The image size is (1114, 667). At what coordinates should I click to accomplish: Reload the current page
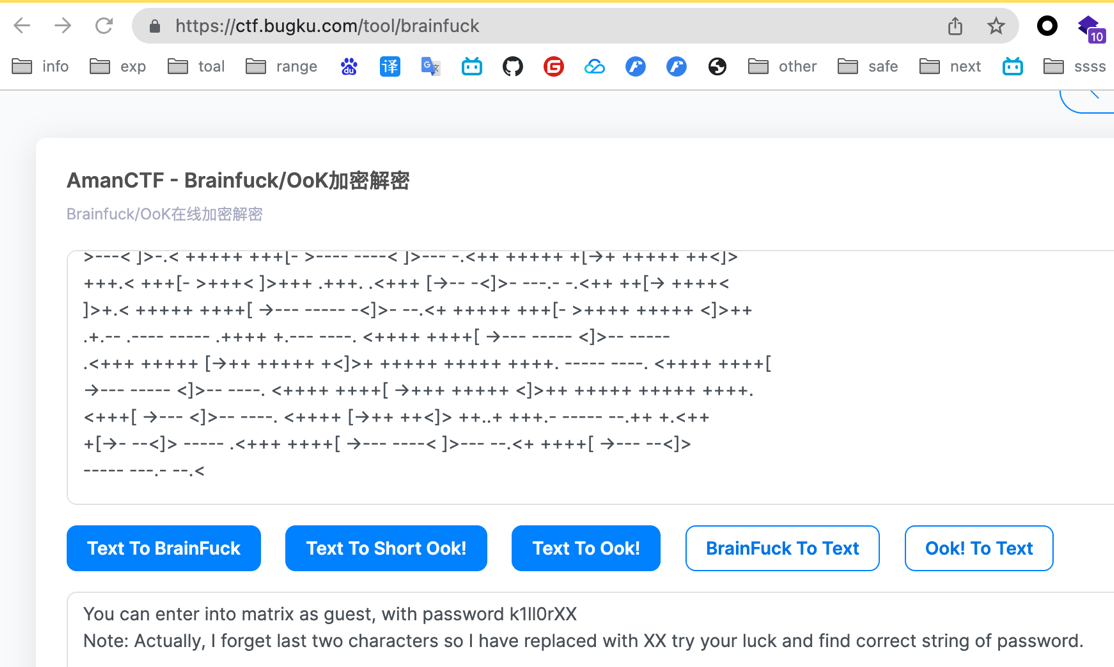coord(104,26)
